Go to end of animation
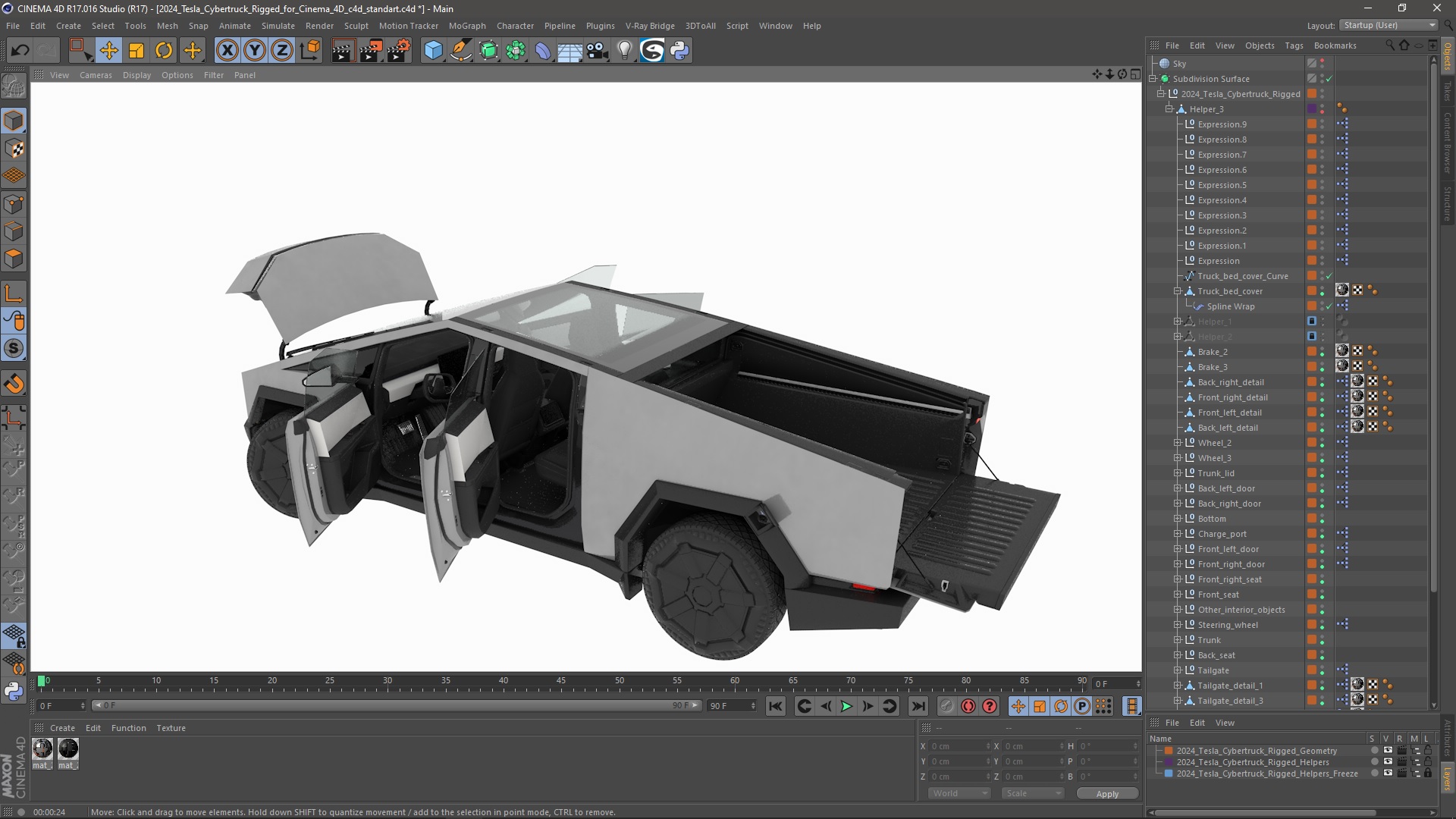 coord(918,706)
